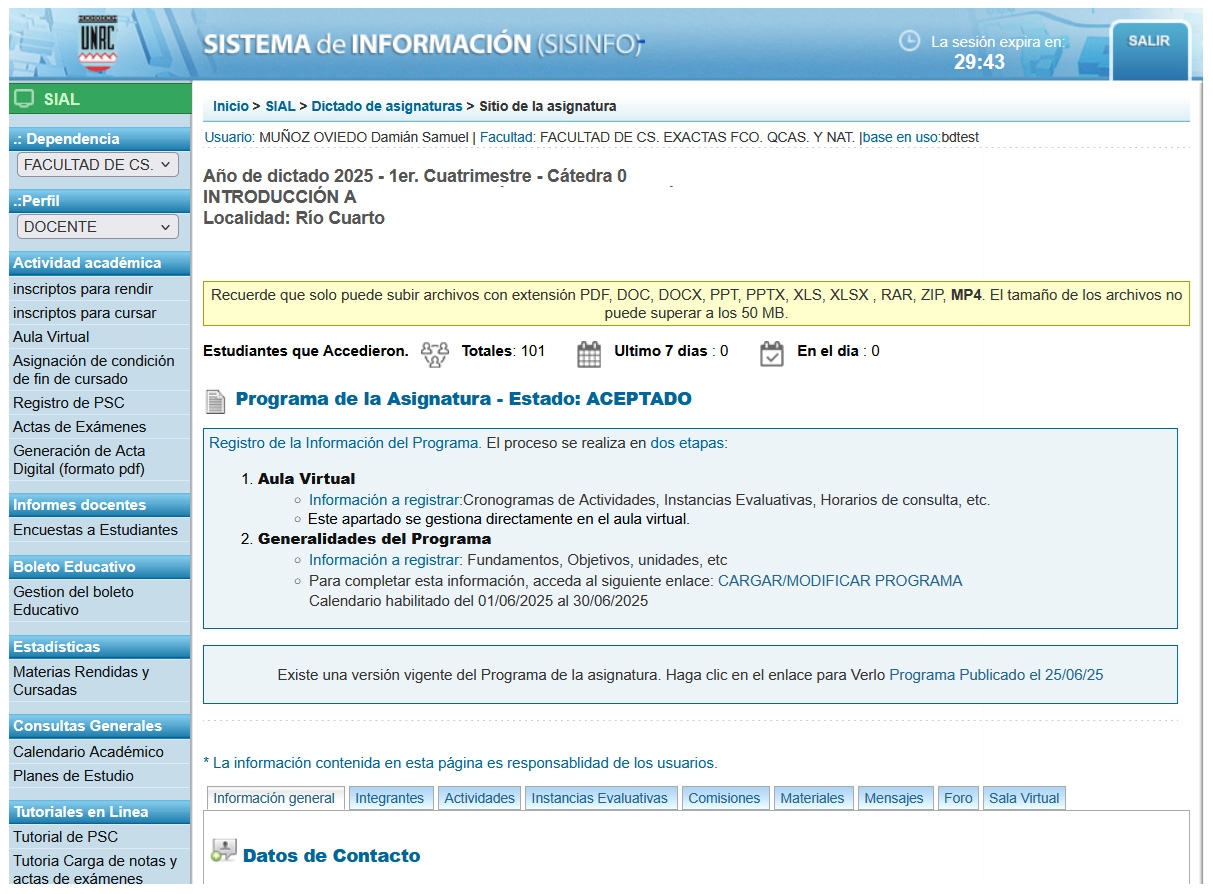Click the session timer clock icon
Image resolution: width=1213 pixels, height=894 pixels.
(909, 41)
